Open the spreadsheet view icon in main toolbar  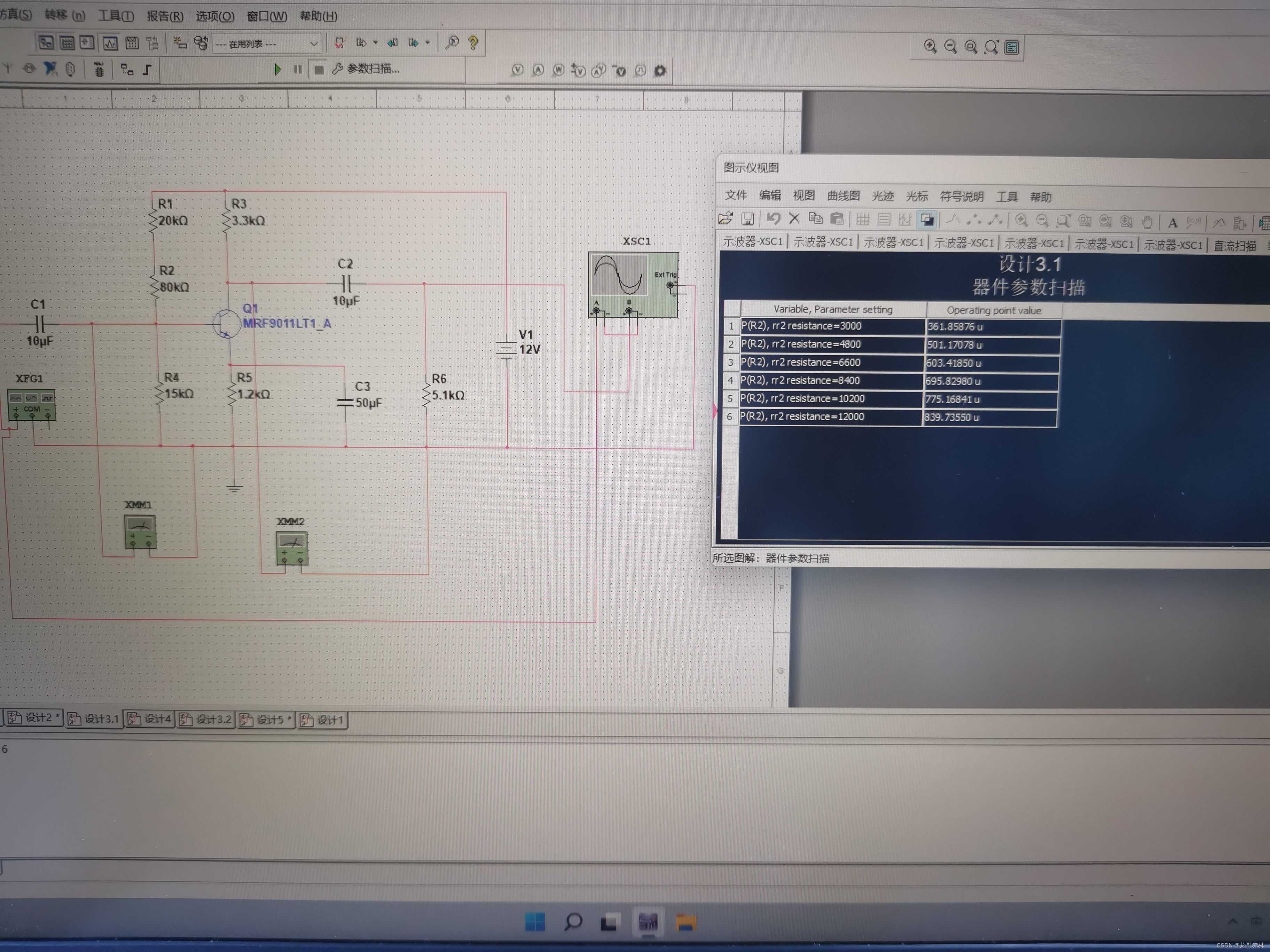pyautogui.click(x=67, y=42)
